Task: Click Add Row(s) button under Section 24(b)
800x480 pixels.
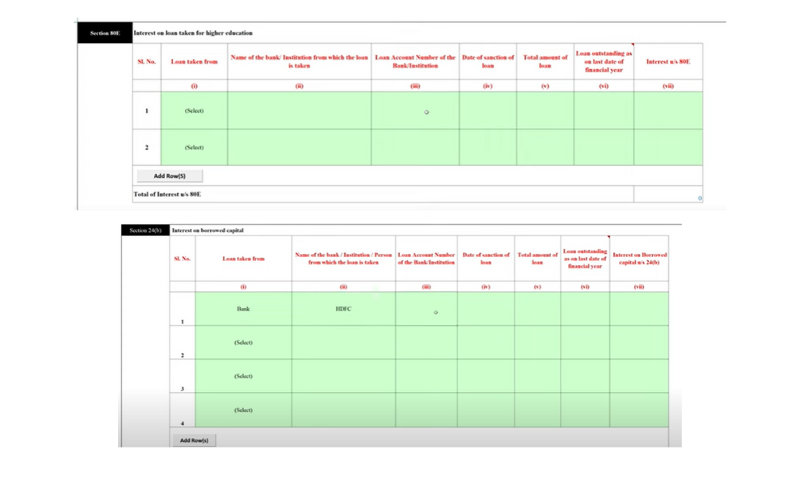Action: pyautogui.click(x=193, y=440)
